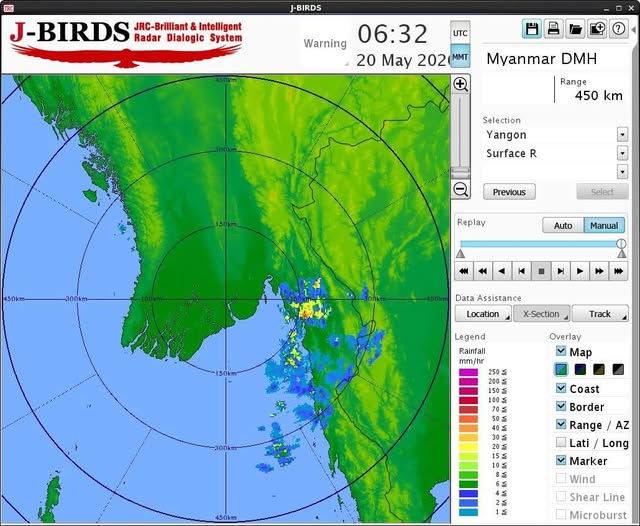The width and height of the screenshot is (640, 526).
Task: Zoom out with the magnifier minus
Action: [461, 189]
